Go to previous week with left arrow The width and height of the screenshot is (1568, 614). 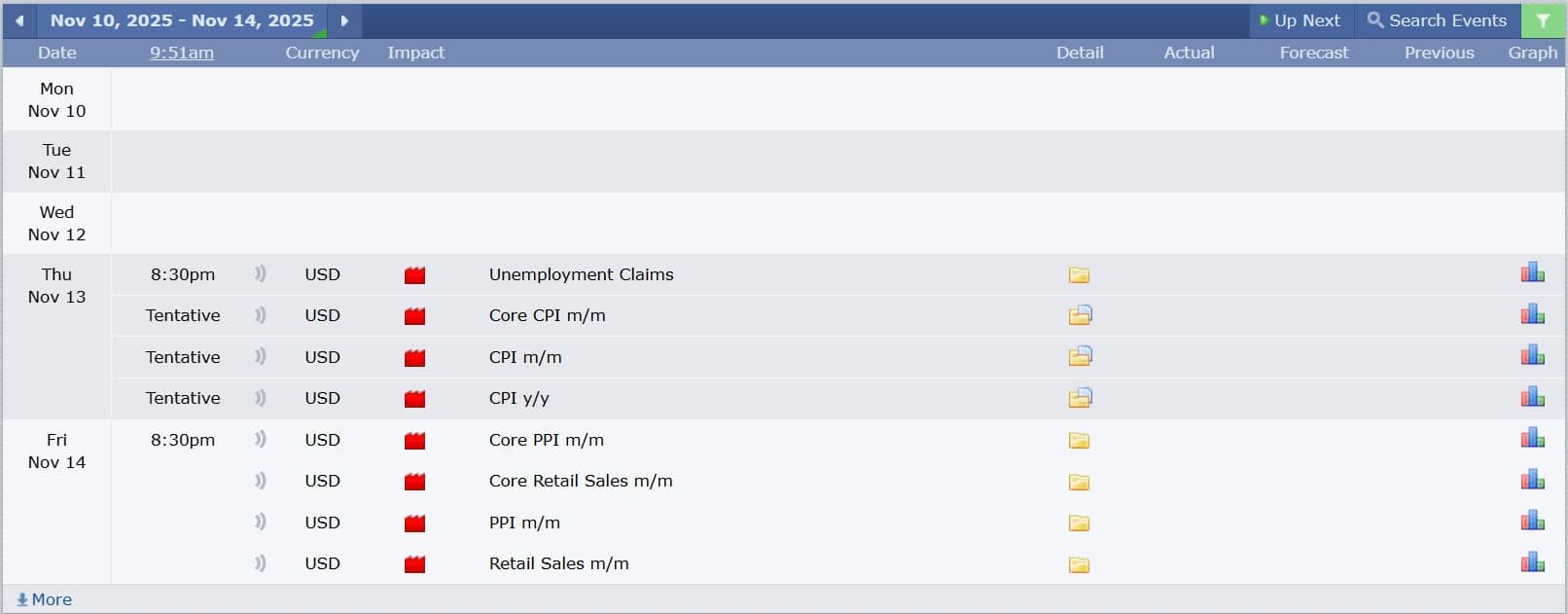(x=18, y=20)
